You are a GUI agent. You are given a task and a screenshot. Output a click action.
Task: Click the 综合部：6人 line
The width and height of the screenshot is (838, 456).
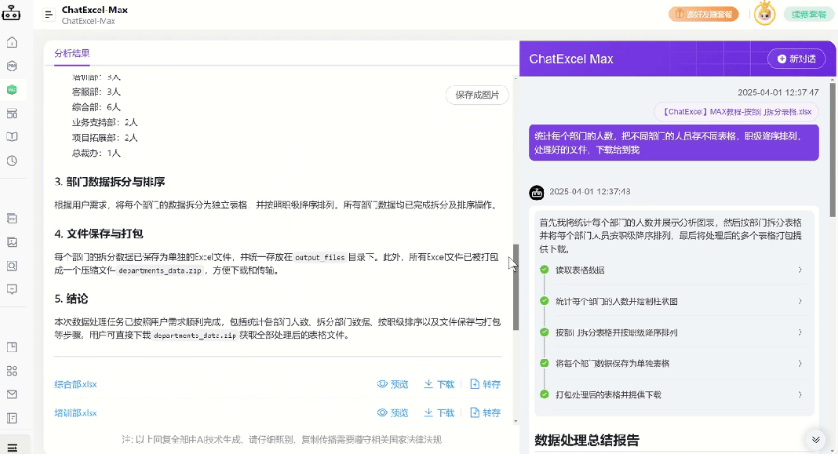[96, 107]
